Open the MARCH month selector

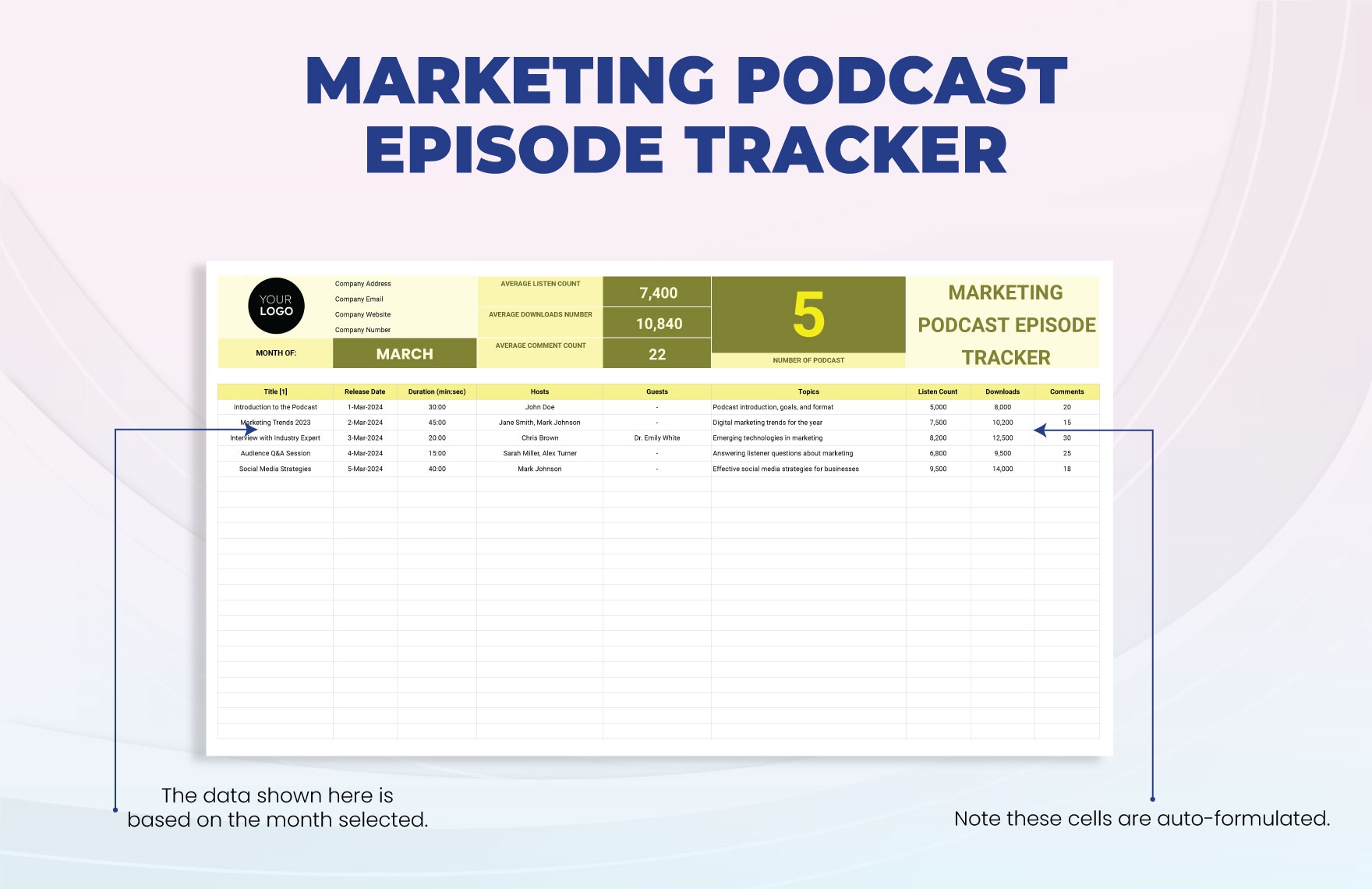405,353
